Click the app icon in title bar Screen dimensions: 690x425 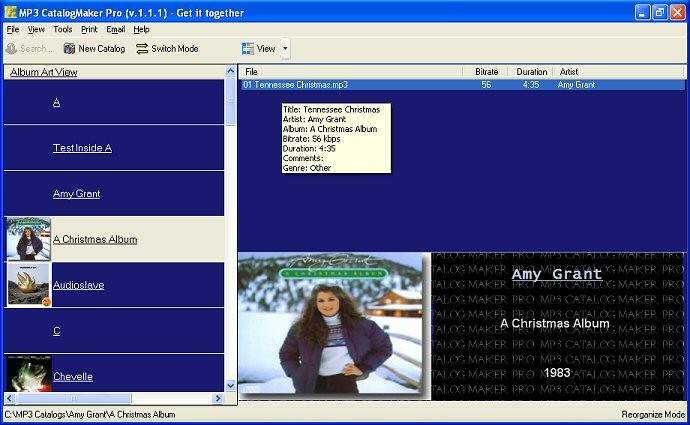coord(10,12)
